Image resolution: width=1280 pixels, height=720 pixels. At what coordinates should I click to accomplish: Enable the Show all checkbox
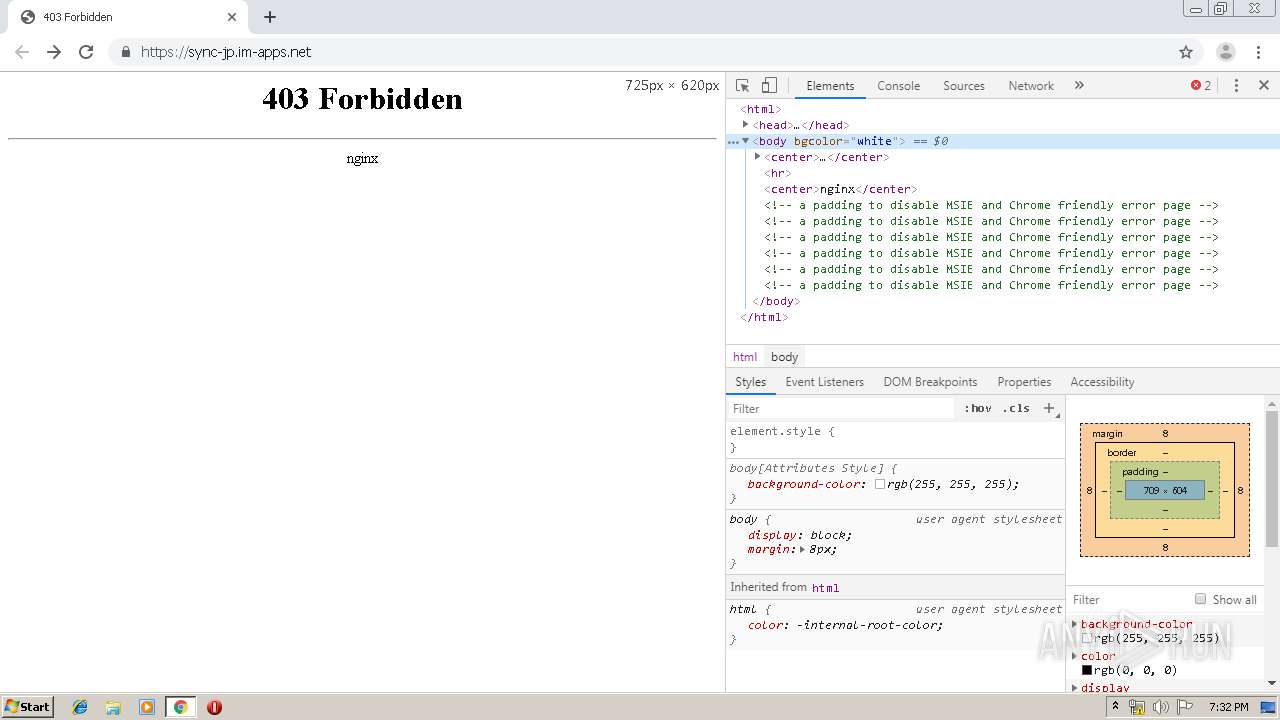(x=1200, y=599)
